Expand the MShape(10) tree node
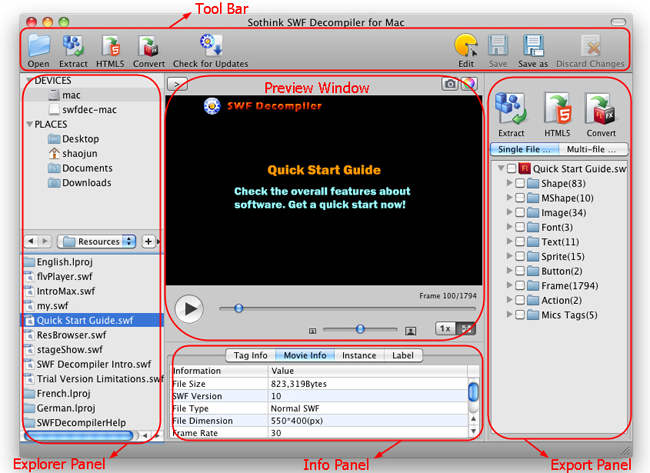Viewport: 650px width, 473px height. [x=509, y=197]
